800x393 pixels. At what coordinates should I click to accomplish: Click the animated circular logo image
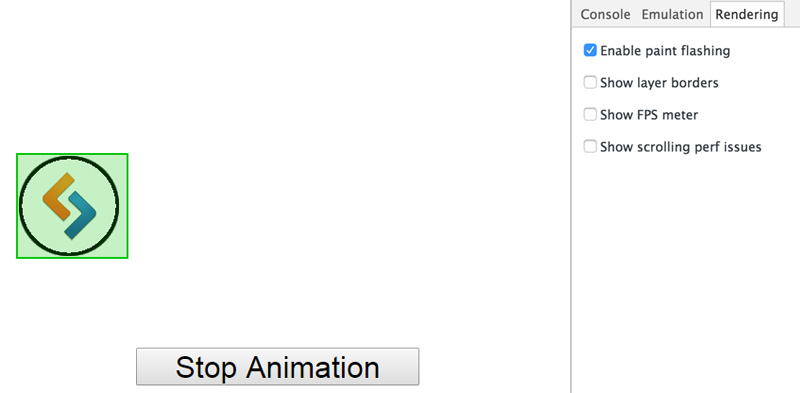pyautogui.click(x=69, y=206)
